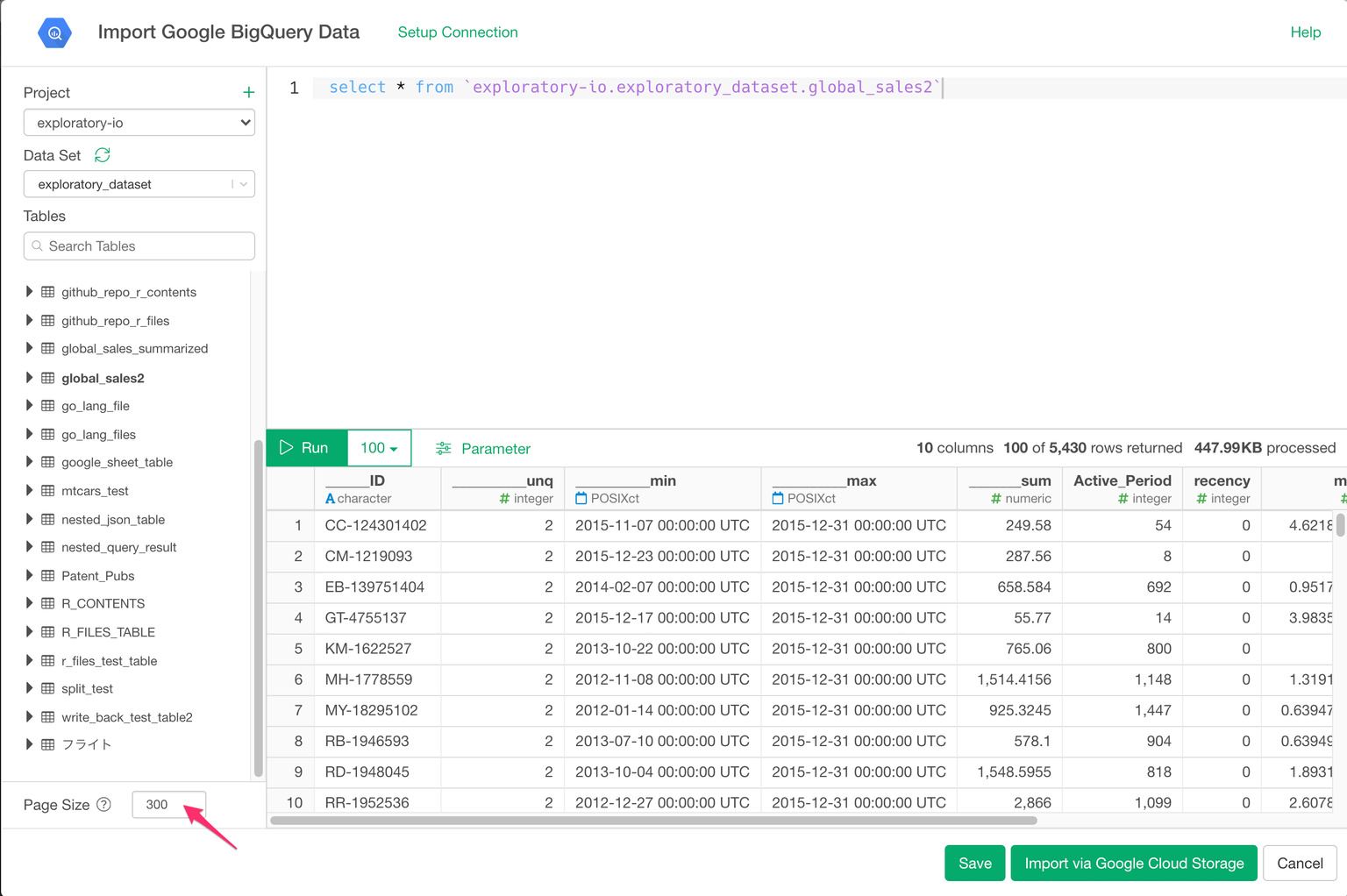Viewport: 1347px width, 896px height.
Task: Click the plus icon to add Project
Action: tap(248, 92)
